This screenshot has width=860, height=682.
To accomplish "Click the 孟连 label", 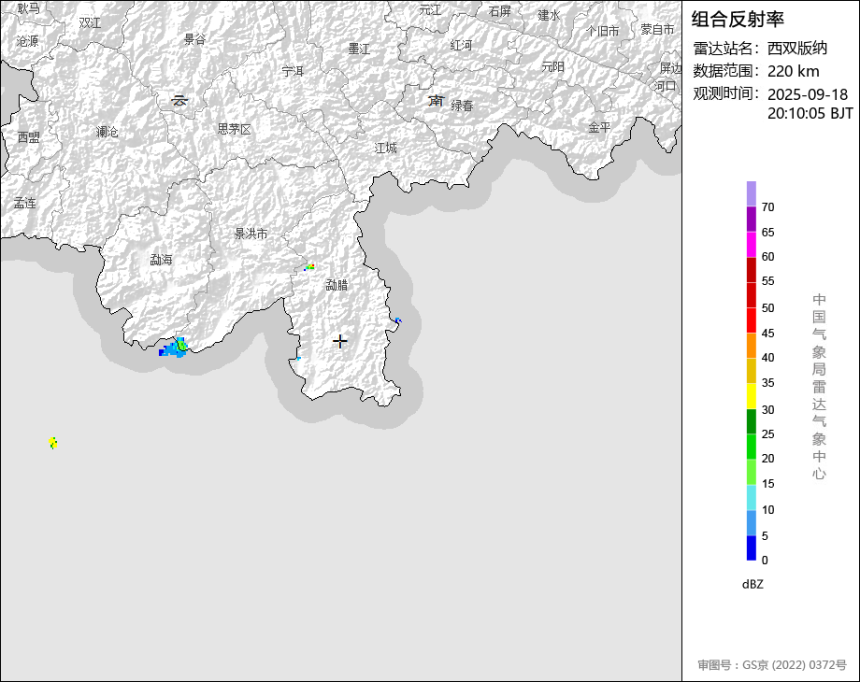I will click(x=25, y=203).
